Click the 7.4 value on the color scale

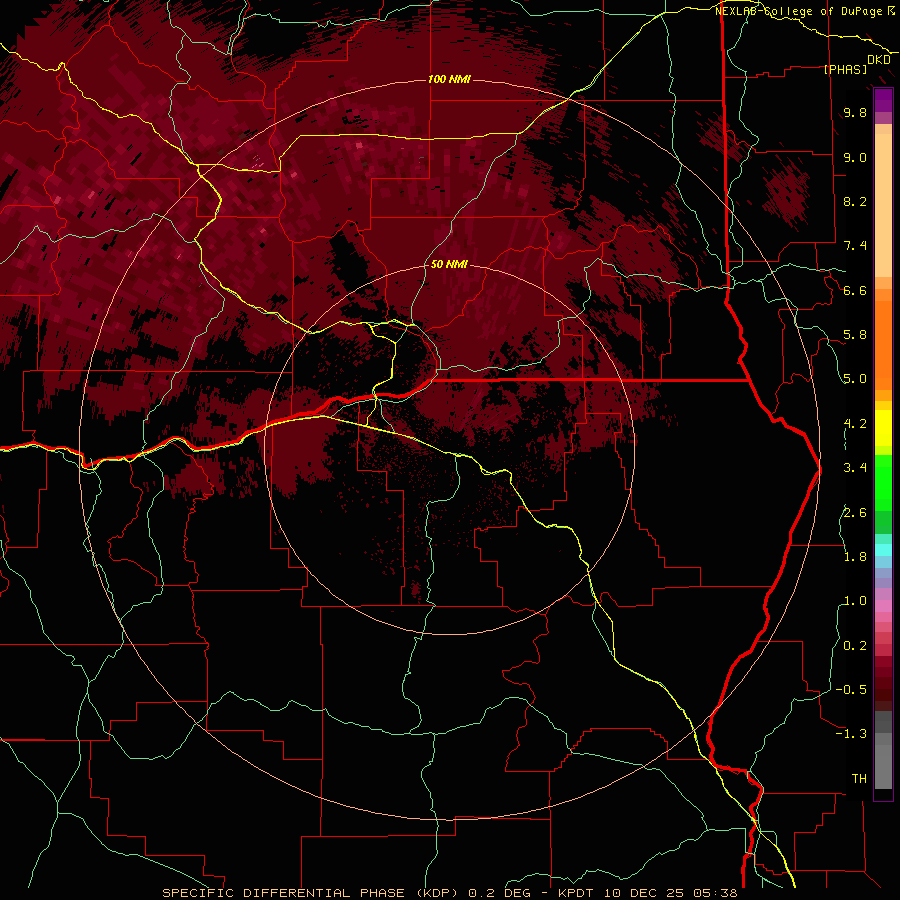[855, 246]
